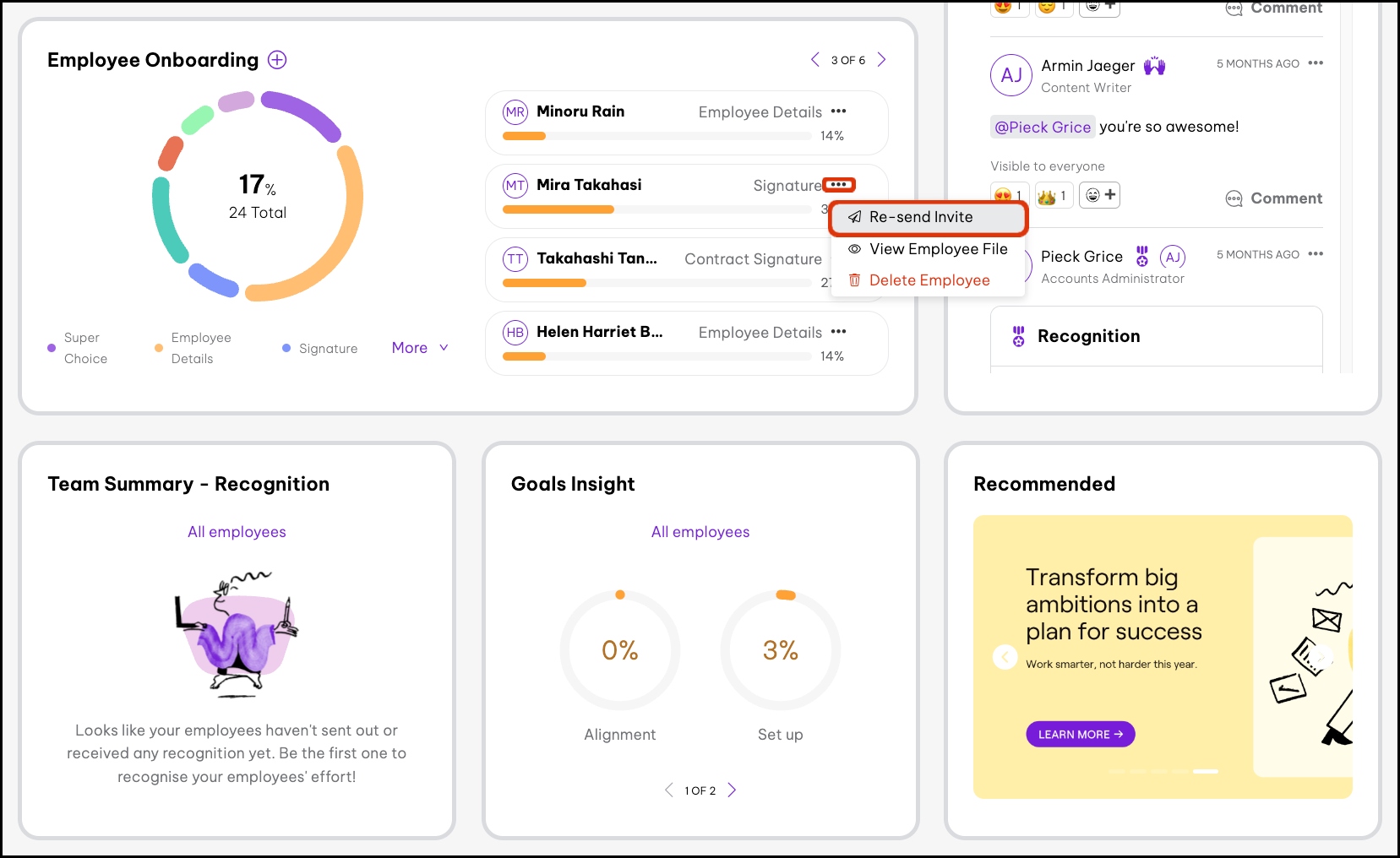Open Minoru Rain's three-dot options menu
The height and width of the screenshot is (858, 1400).
click(838, 111)
